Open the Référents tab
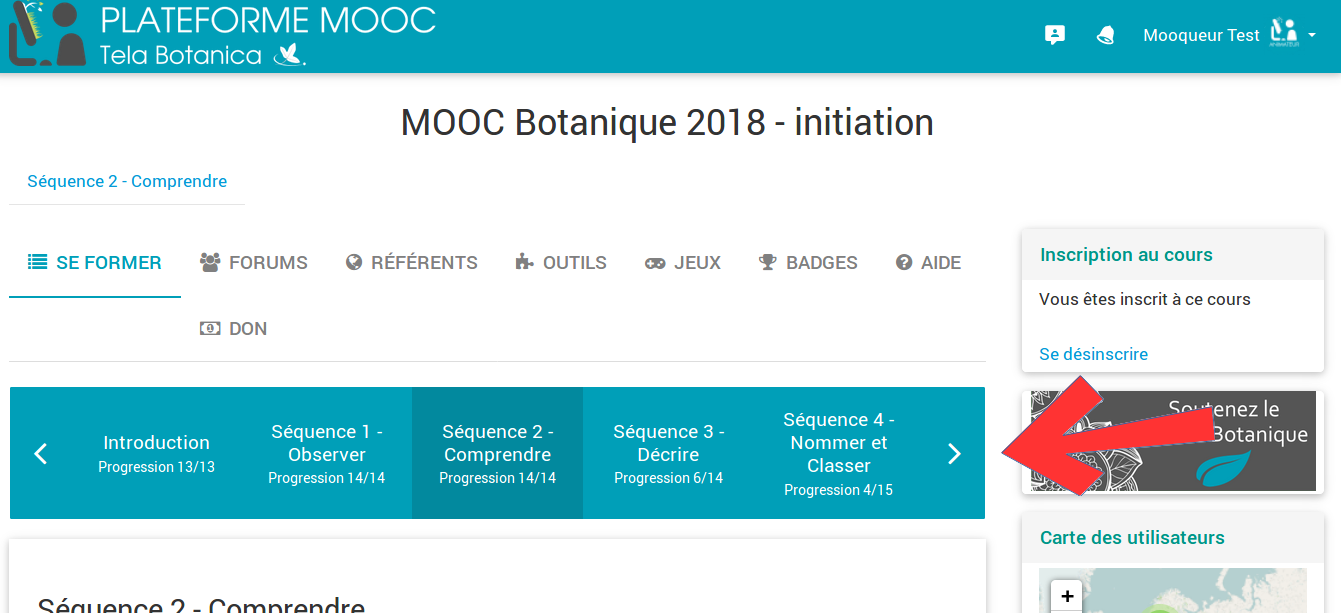1341x613 pixels. tap(411, 263)
